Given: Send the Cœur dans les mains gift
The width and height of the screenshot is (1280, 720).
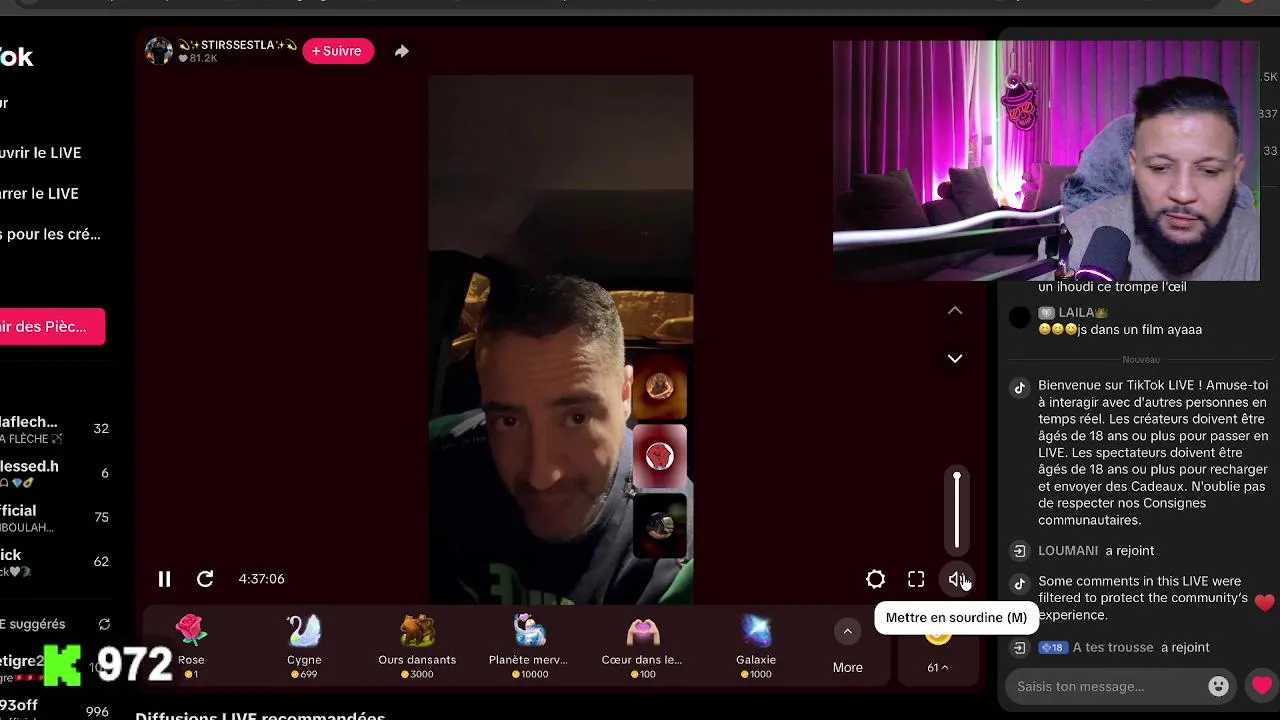Looking at the screenshot, I should pyautogui.click(x=642, y=646).
